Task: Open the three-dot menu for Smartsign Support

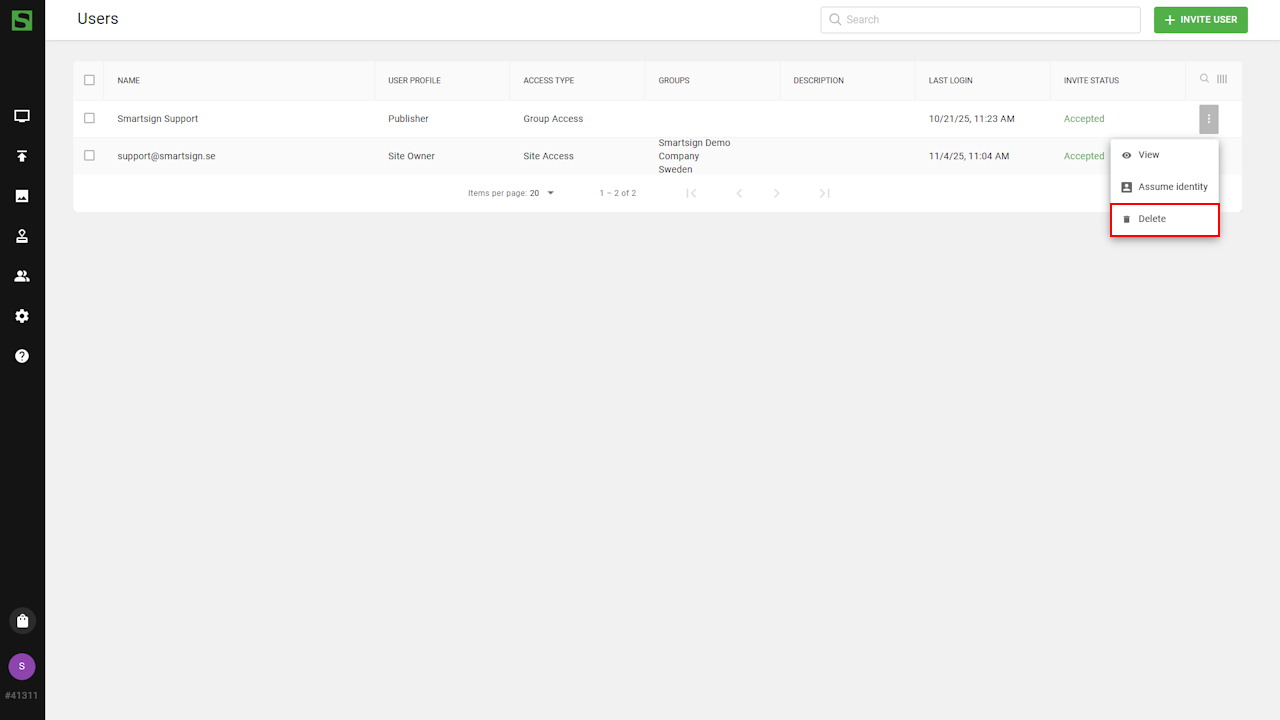Action: (x=1209, y=119)
